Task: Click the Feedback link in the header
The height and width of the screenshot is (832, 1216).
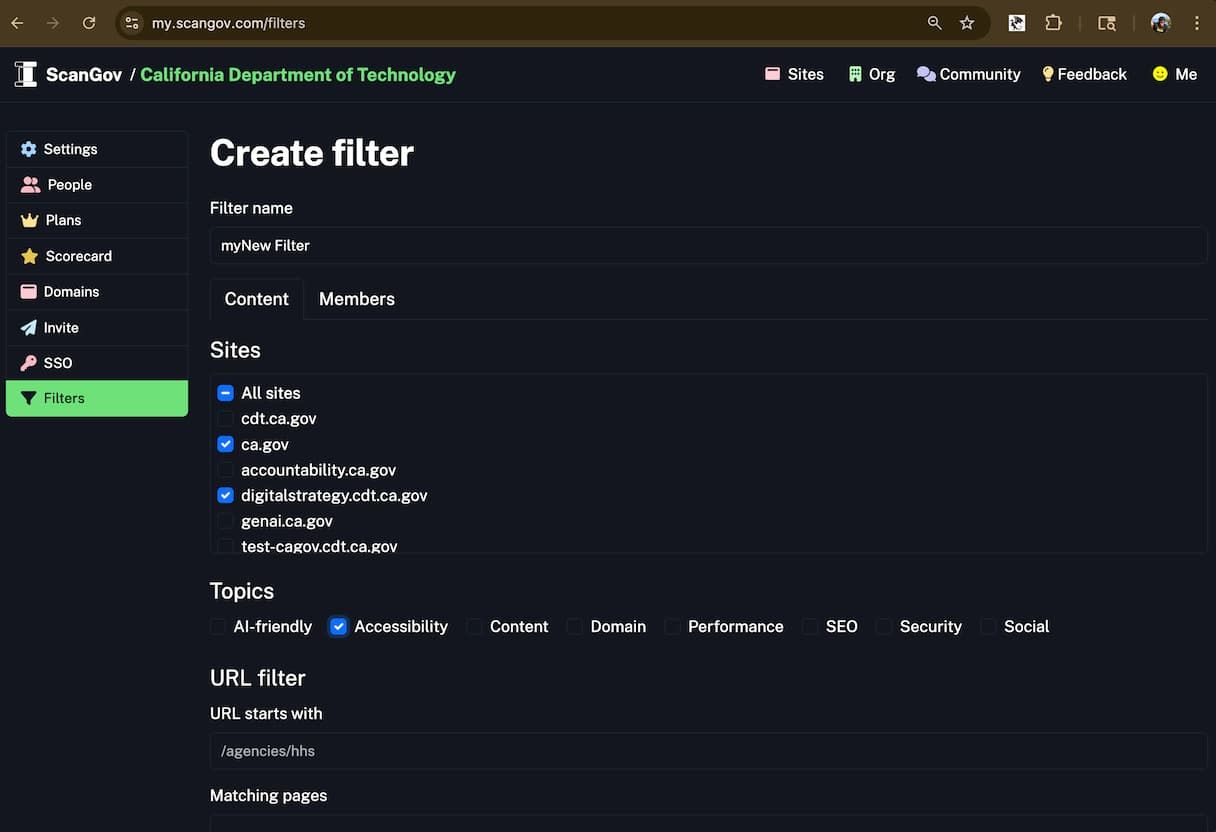Action: click(x=1084, y=73)
